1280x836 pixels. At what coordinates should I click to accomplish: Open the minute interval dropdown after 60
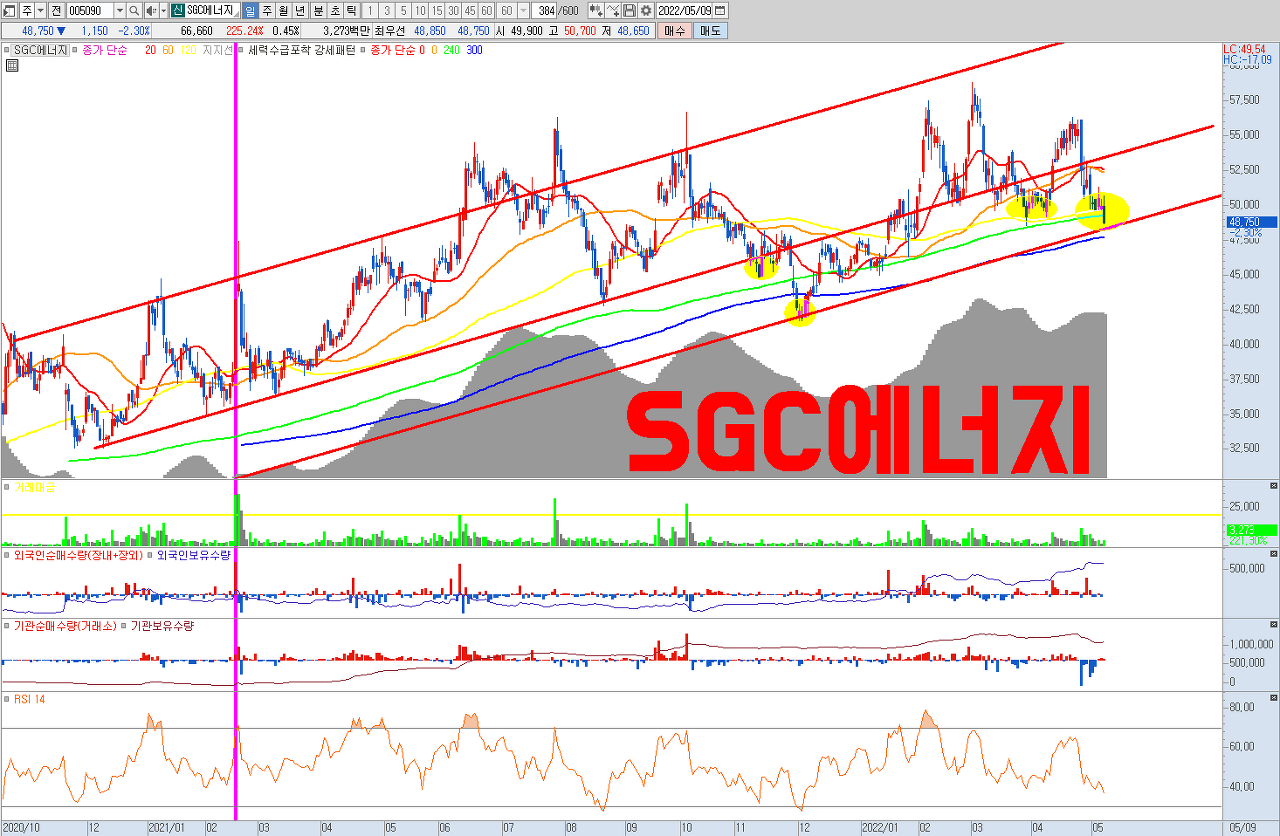click(x=523, y=10)
